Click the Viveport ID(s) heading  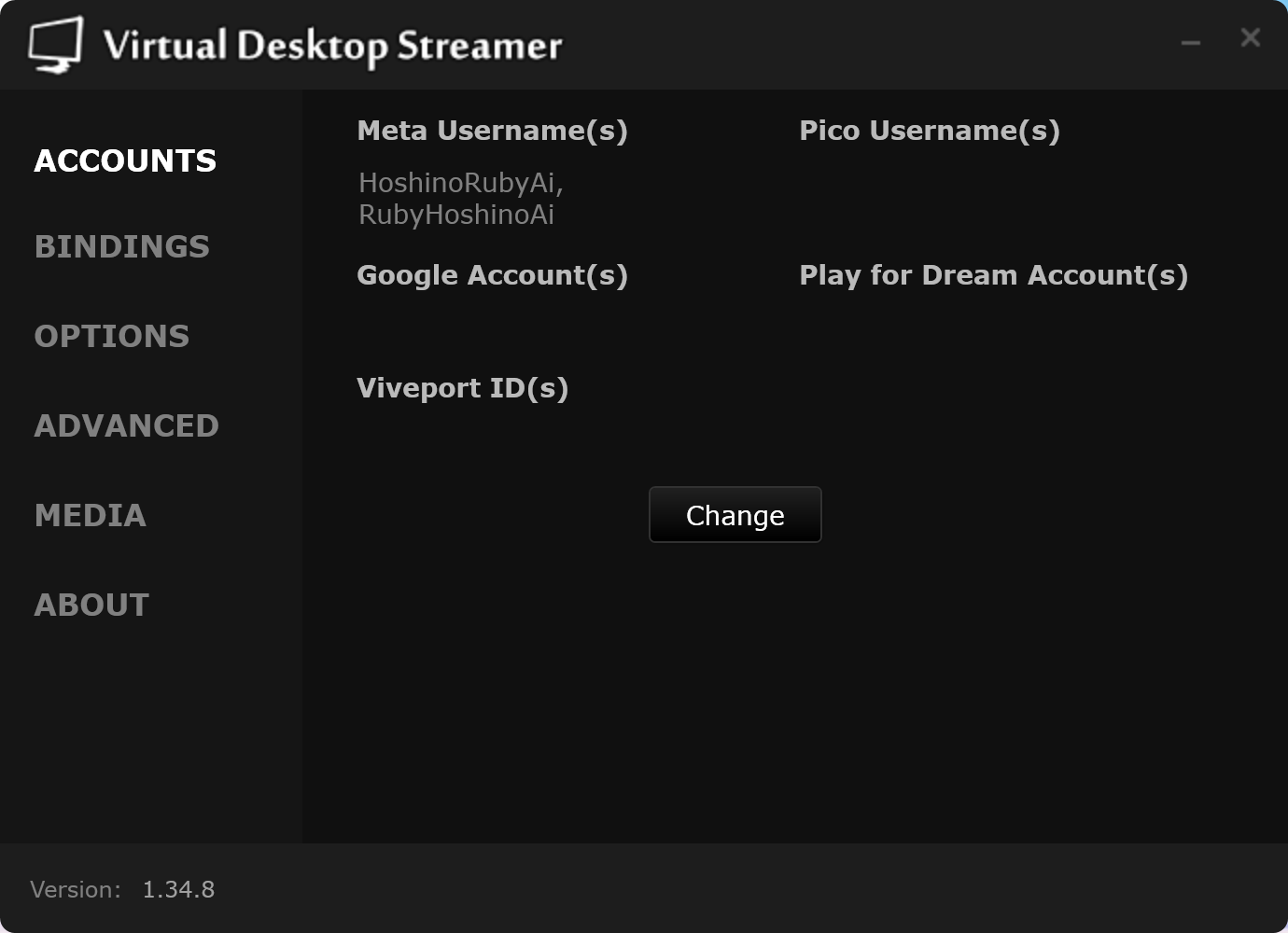[462, 388]
